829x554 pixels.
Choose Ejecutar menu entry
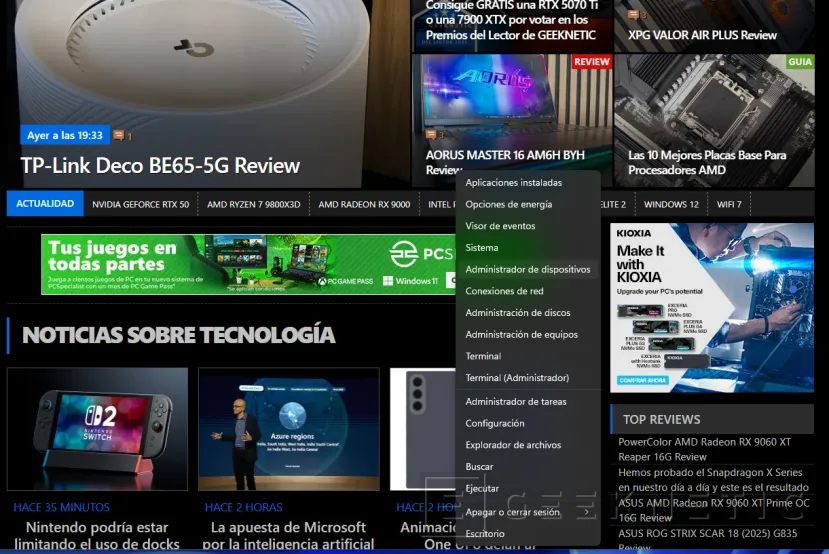click(x=528, y=488)
